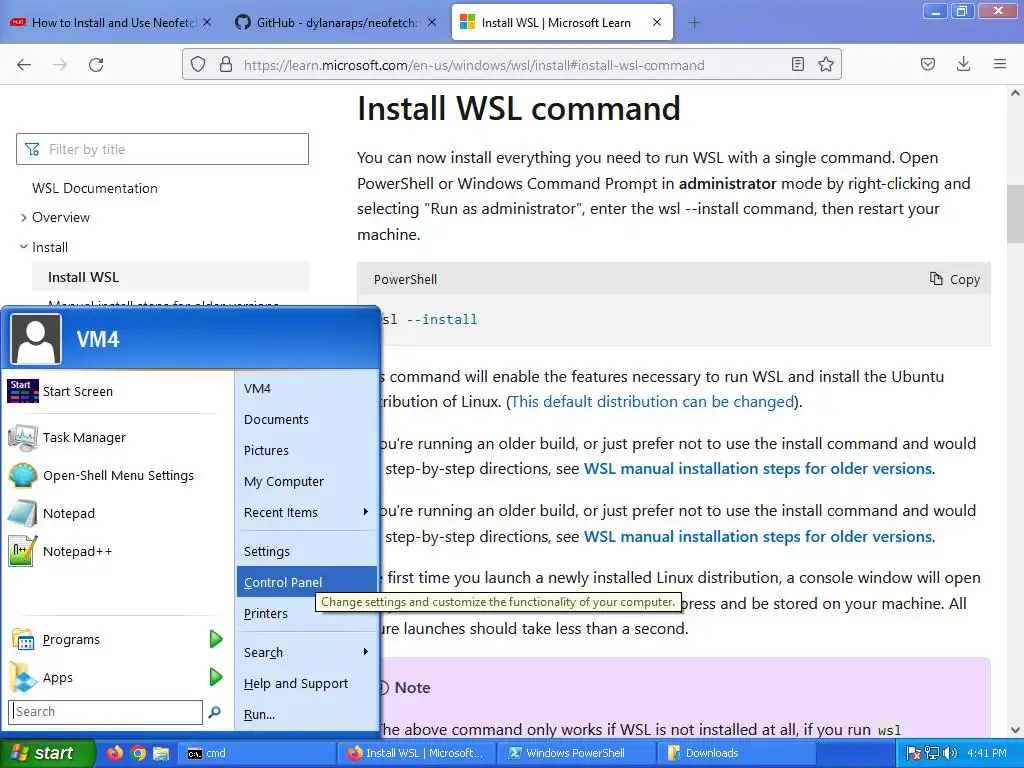The width and height of the screenshot is (1024, 768).
Task: Open network status tray icon
Action: (x=932, y=753)
